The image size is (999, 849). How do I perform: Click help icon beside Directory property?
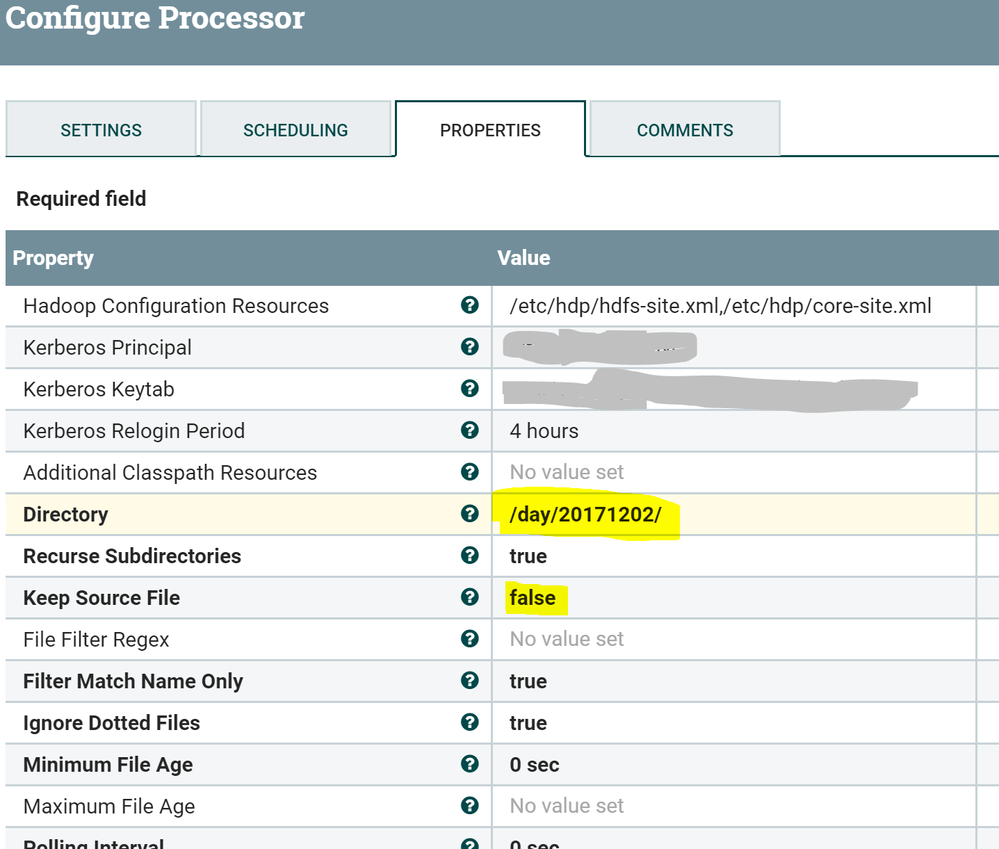[x=469, y=514]
